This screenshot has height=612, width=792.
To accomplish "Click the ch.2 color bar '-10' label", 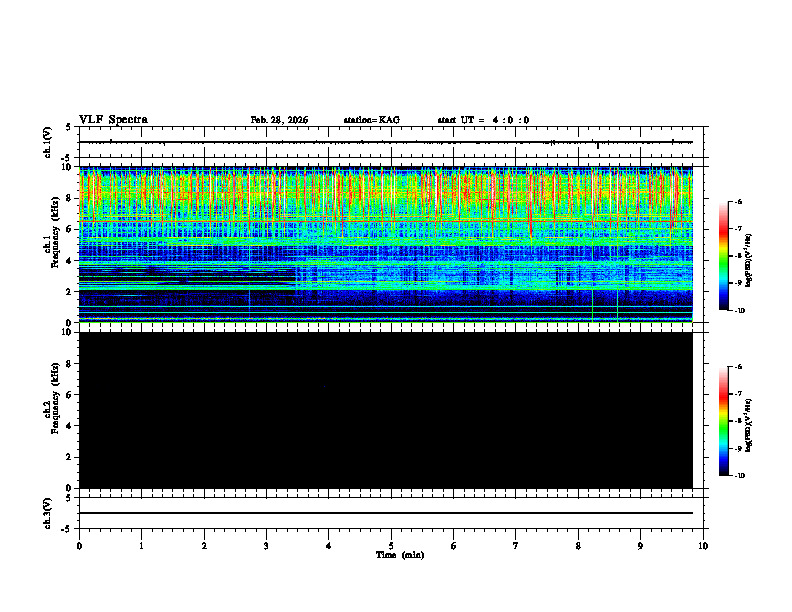I will tap(738, 476).
